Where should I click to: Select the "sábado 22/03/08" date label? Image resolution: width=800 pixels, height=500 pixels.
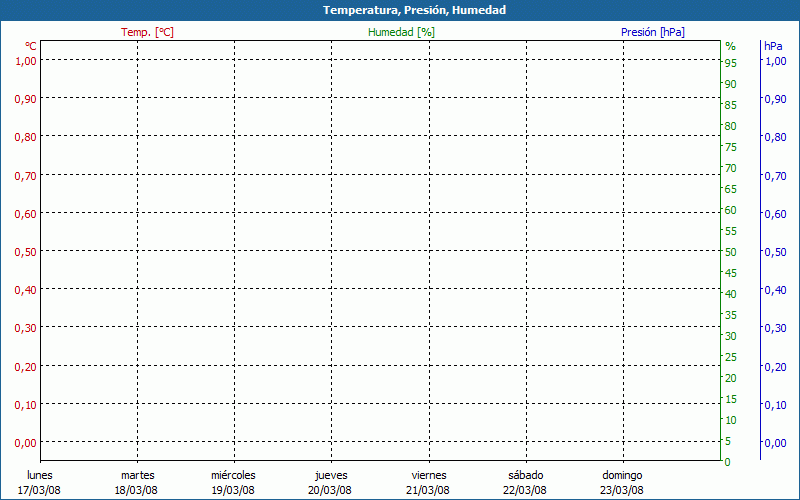coord(525,482)
